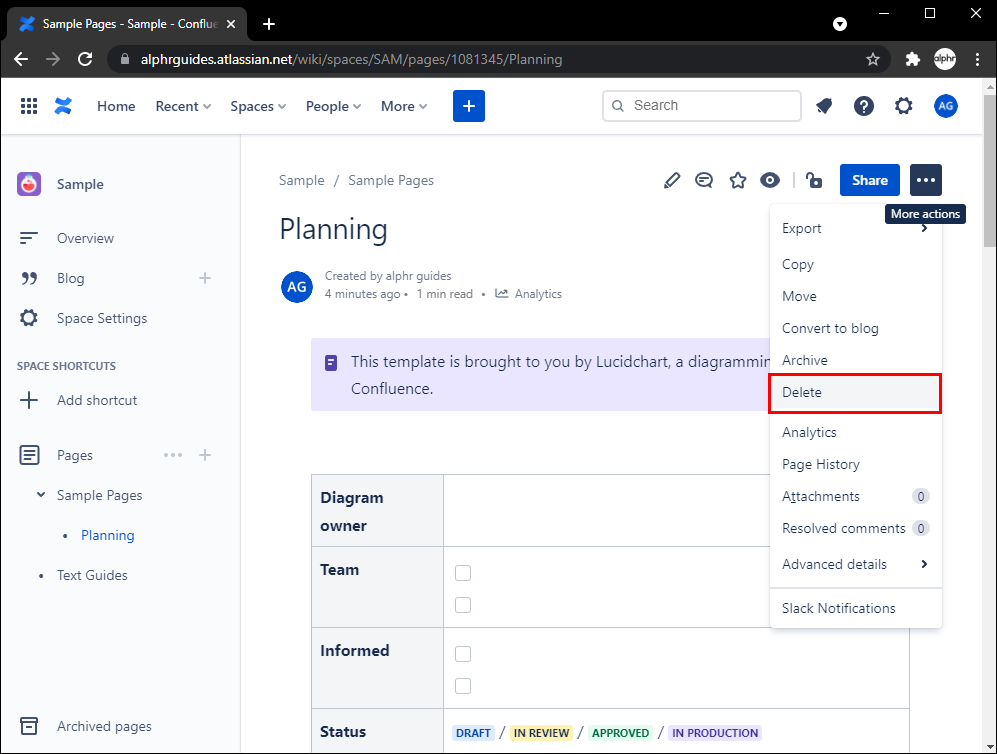
Task: Open page restrictions lock icon
Action: click(814, 180)
